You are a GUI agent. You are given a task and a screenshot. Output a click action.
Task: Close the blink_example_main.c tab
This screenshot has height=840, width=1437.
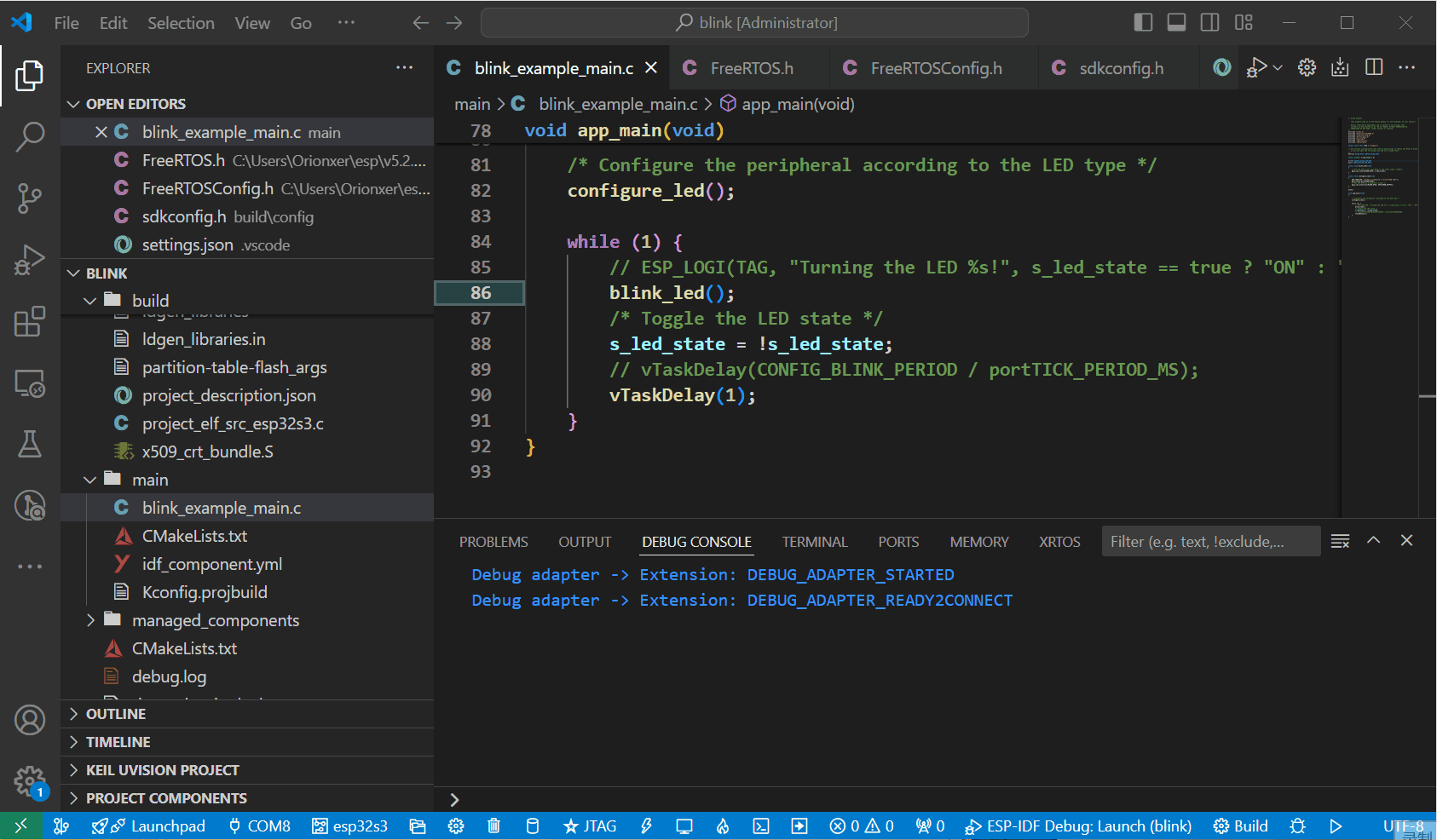click(x=651, y=67)
